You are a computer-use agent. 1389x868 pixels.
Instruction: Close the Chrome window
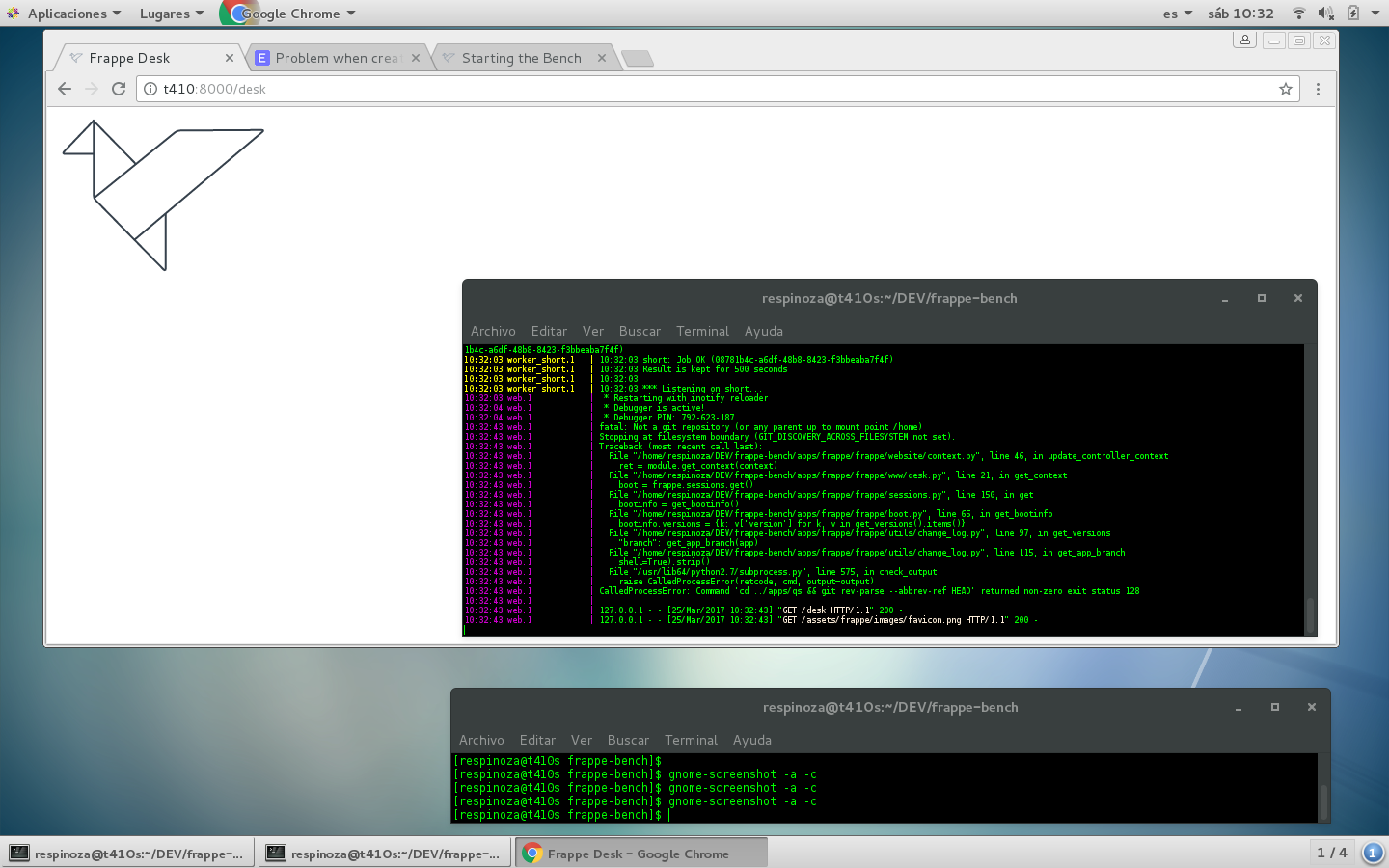[1324, 41]
